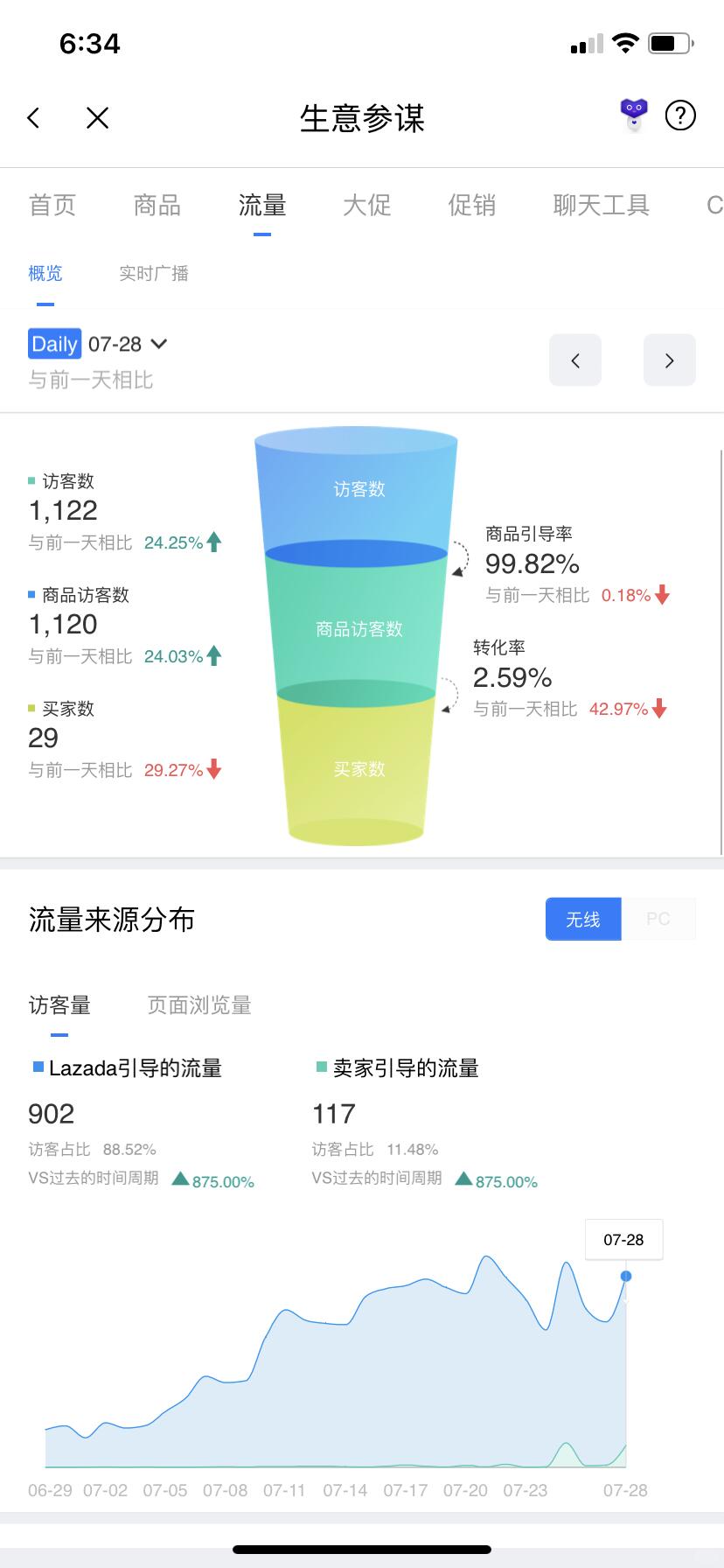Close the page with X icon
724x1568 pixels.
click(x=97, y=117)
